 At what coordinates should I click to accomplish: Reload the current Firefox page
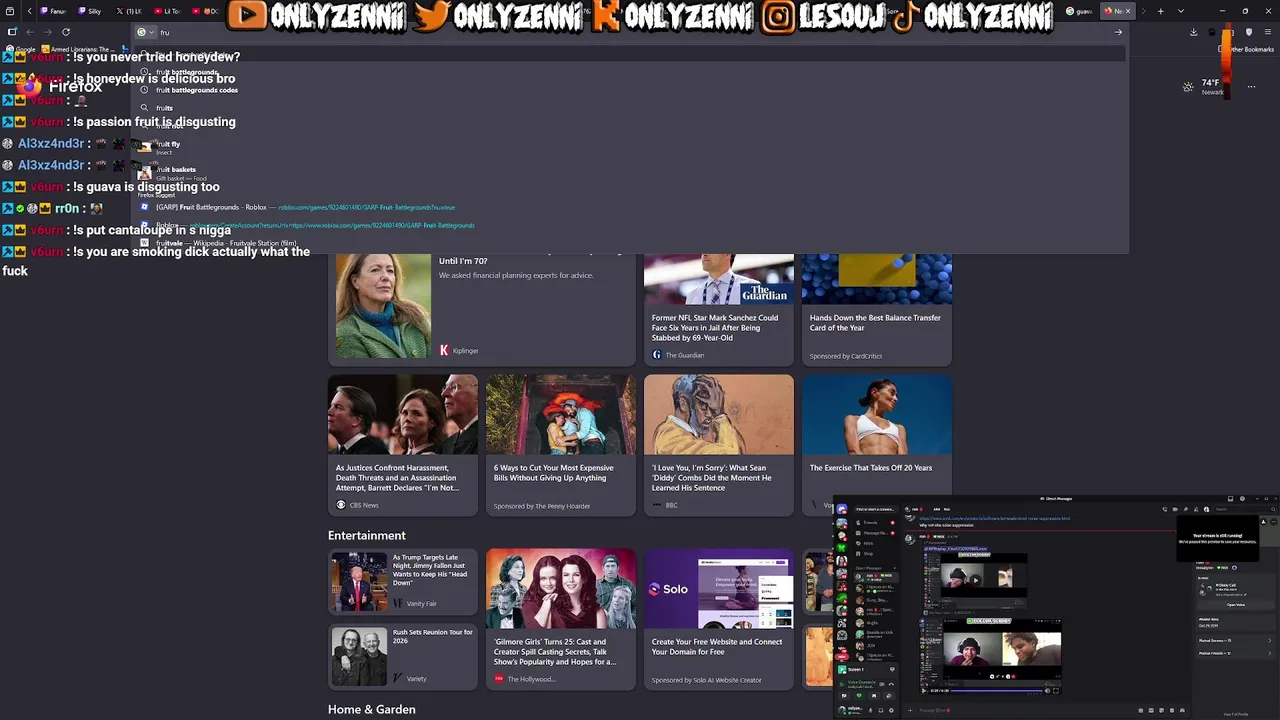point(66,32)
